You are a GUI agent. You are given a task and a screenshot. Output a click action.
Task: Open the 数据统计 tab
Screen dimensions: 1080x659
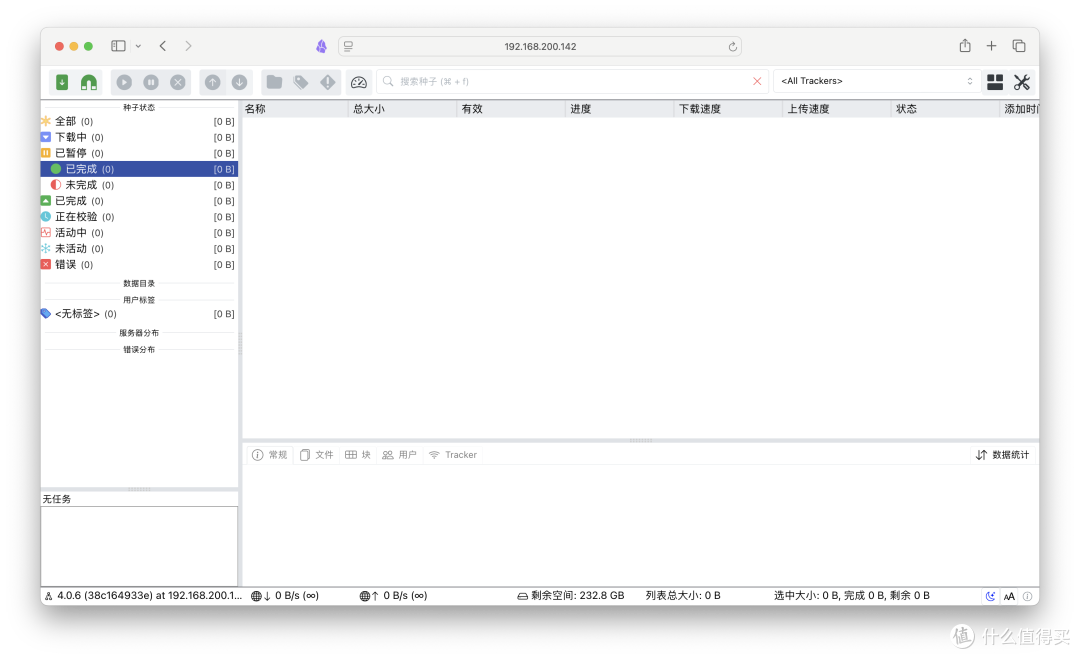pyautogui.click(x=1003, y=454)
